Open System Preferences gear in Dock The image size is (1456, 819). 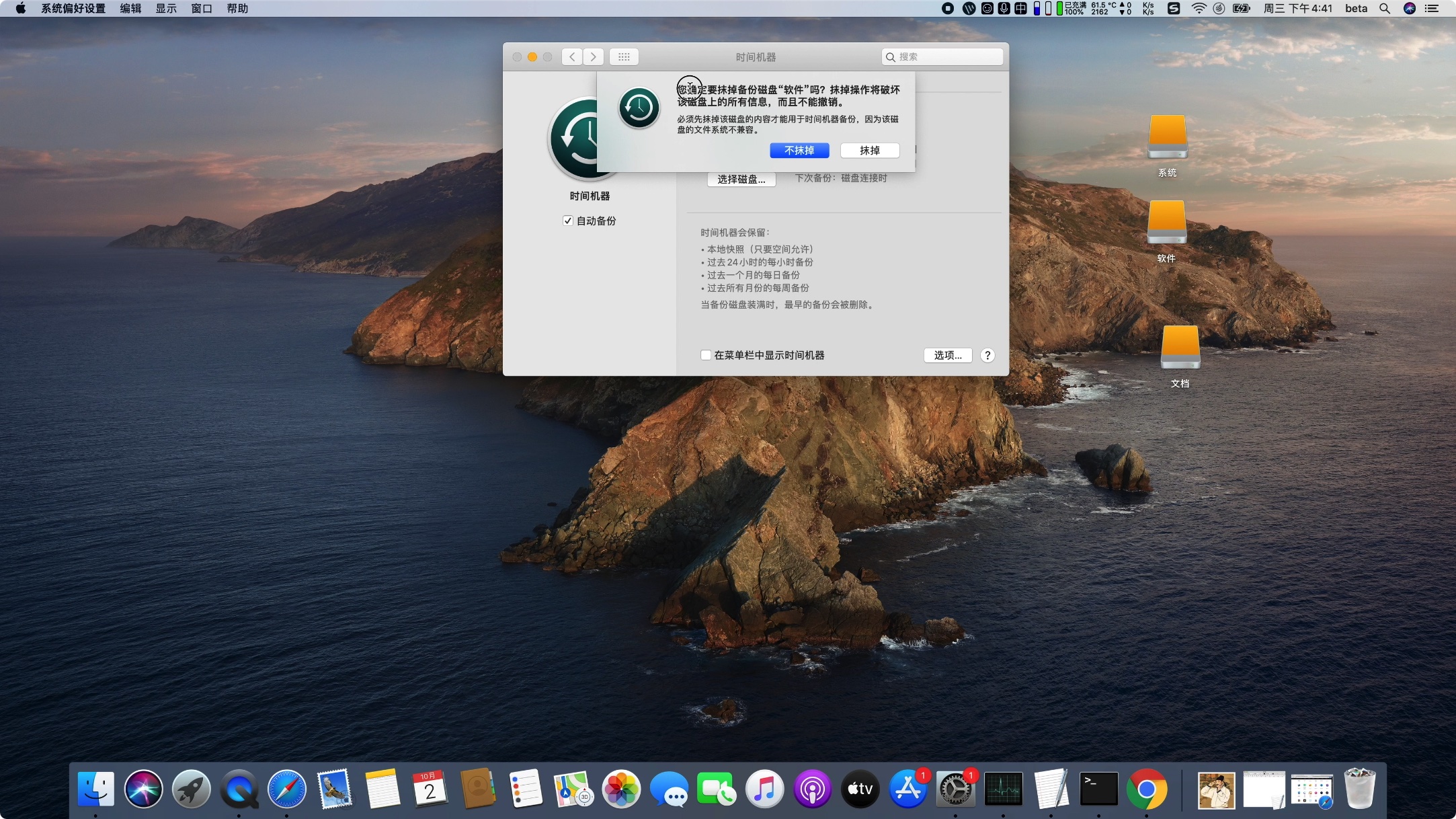pyautogui.click(x=955, y=789)
